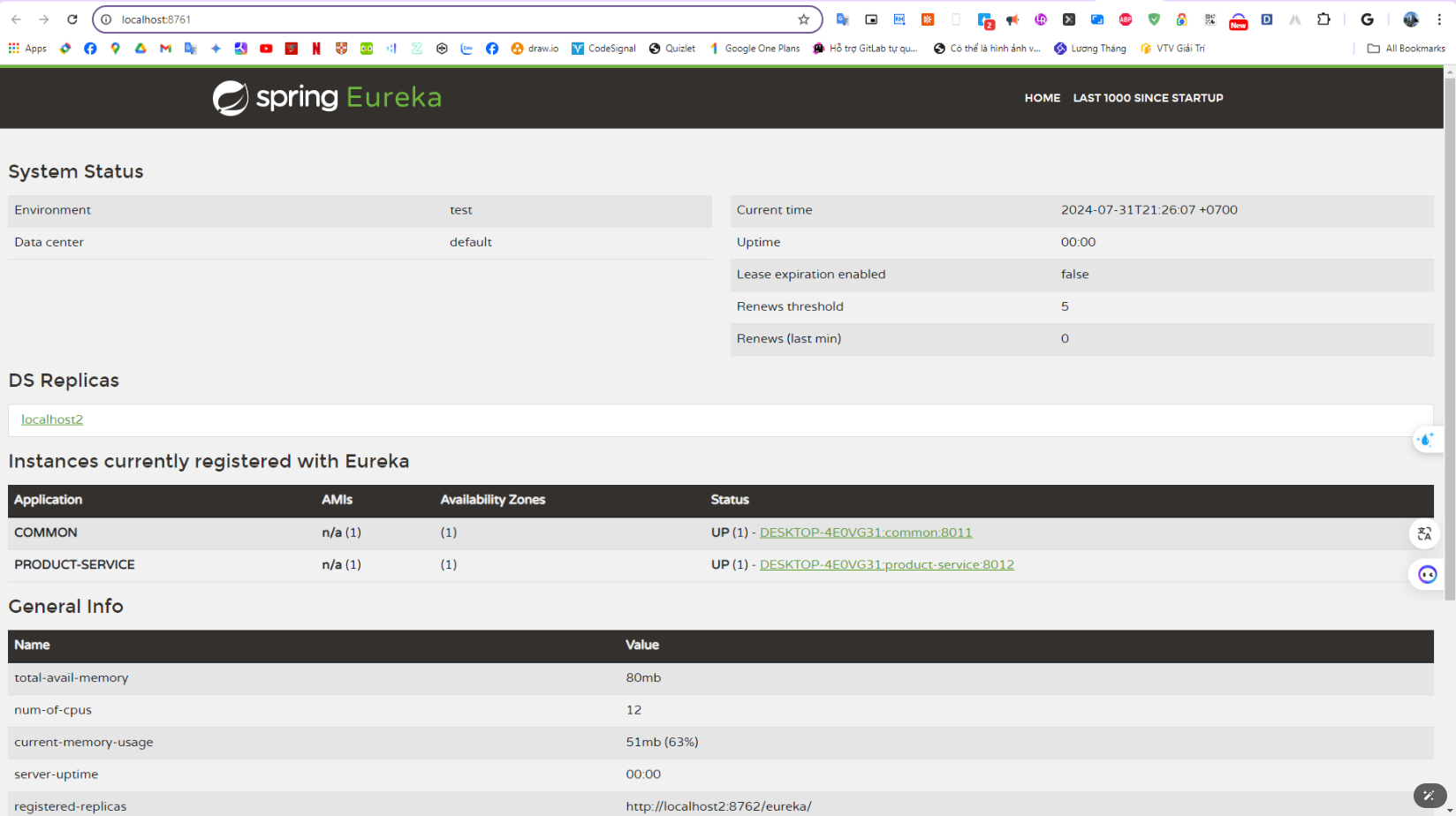
Task: Click the QR code extension icon
Action: [1210, 19]
